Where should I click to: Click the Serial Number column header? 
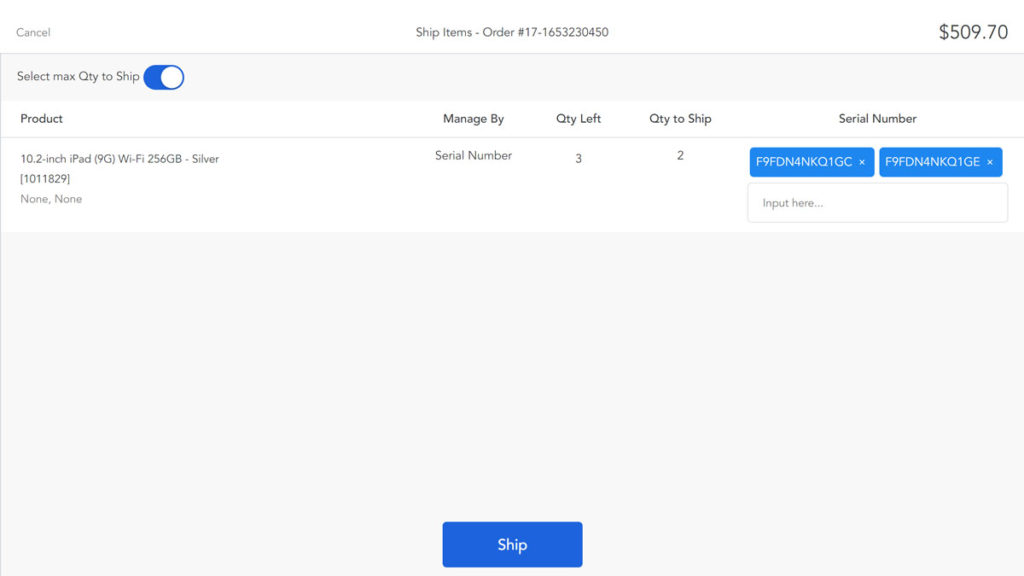[877, 118]
